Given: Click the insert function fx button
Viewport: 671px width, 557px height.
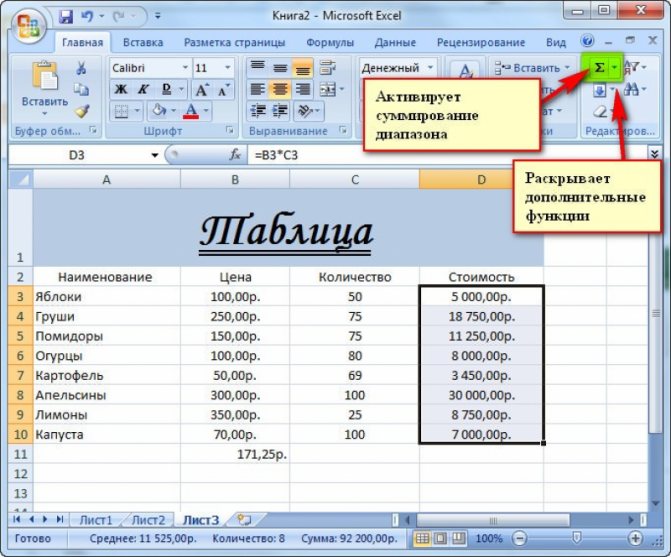Looking at the screenshot, I should coord(235,154).
